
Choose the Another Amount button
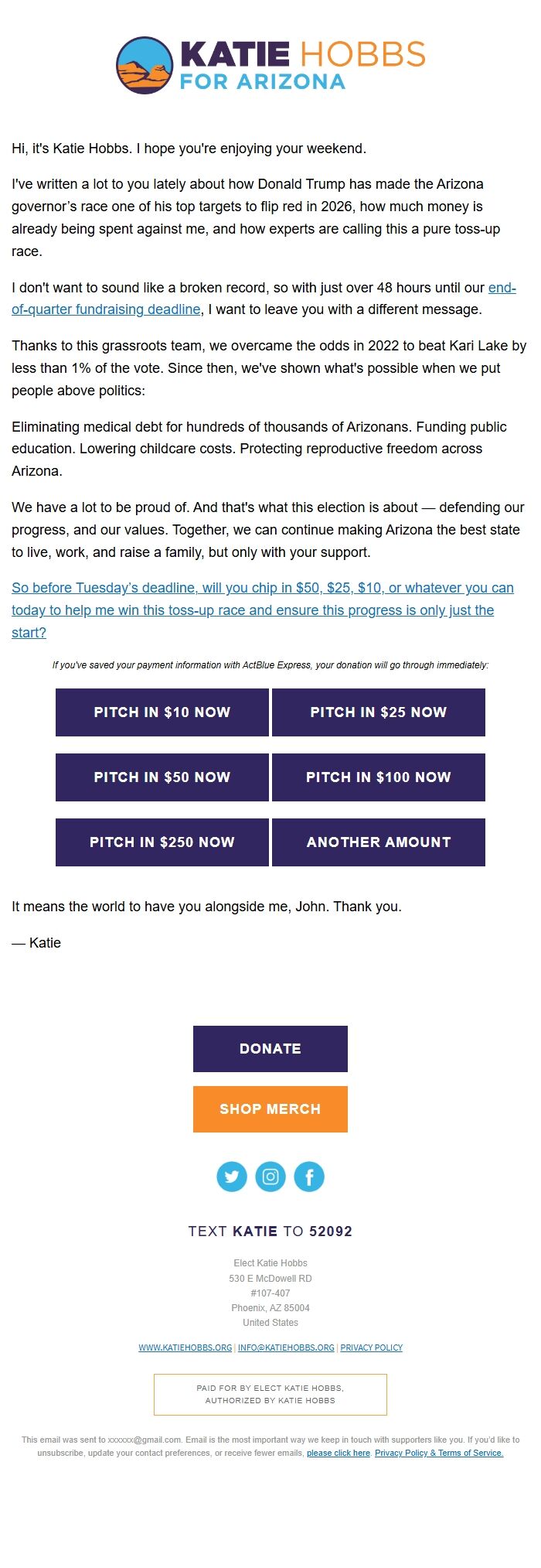[x=379, y=842]
